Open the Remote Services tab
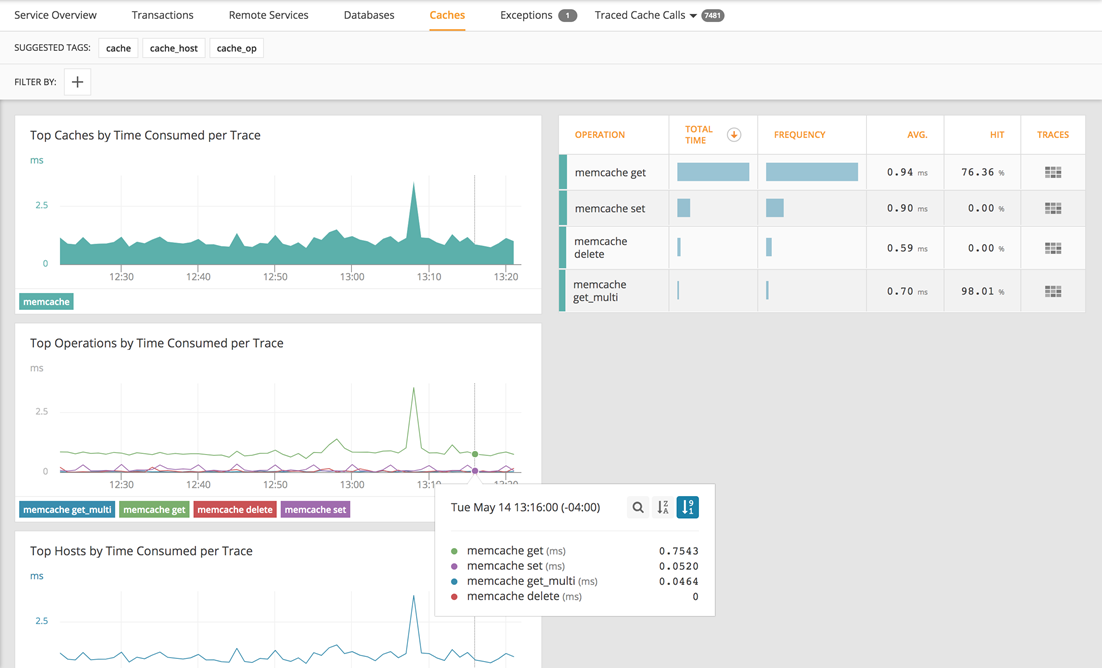Viewport: 1102px width, 668px height. [x=268, y=15]
